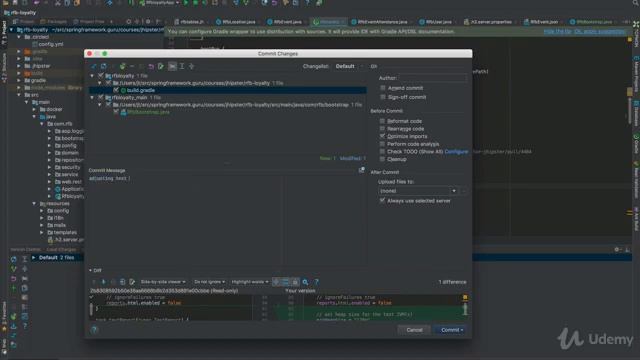Click the diff left pane scrollbar handle
Screen dimensions: 640x360
click(91, 309)
